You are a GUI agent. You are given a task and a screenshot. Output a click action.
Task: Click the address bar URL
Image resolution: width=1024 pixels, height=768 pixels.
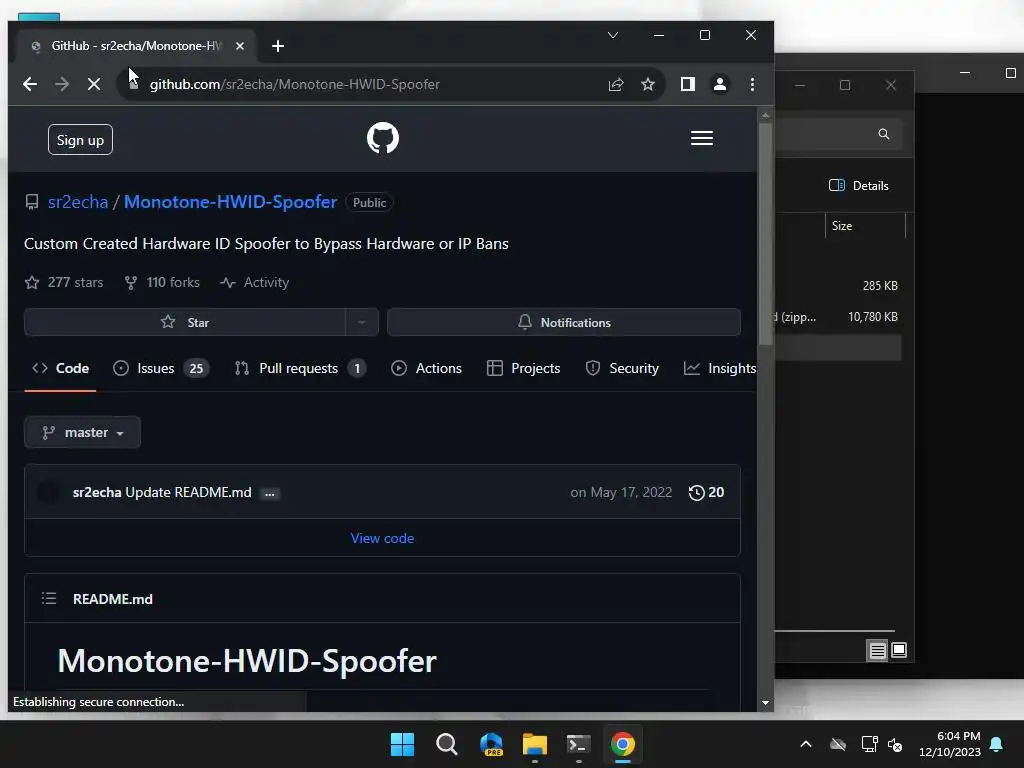tap(295, 84)
